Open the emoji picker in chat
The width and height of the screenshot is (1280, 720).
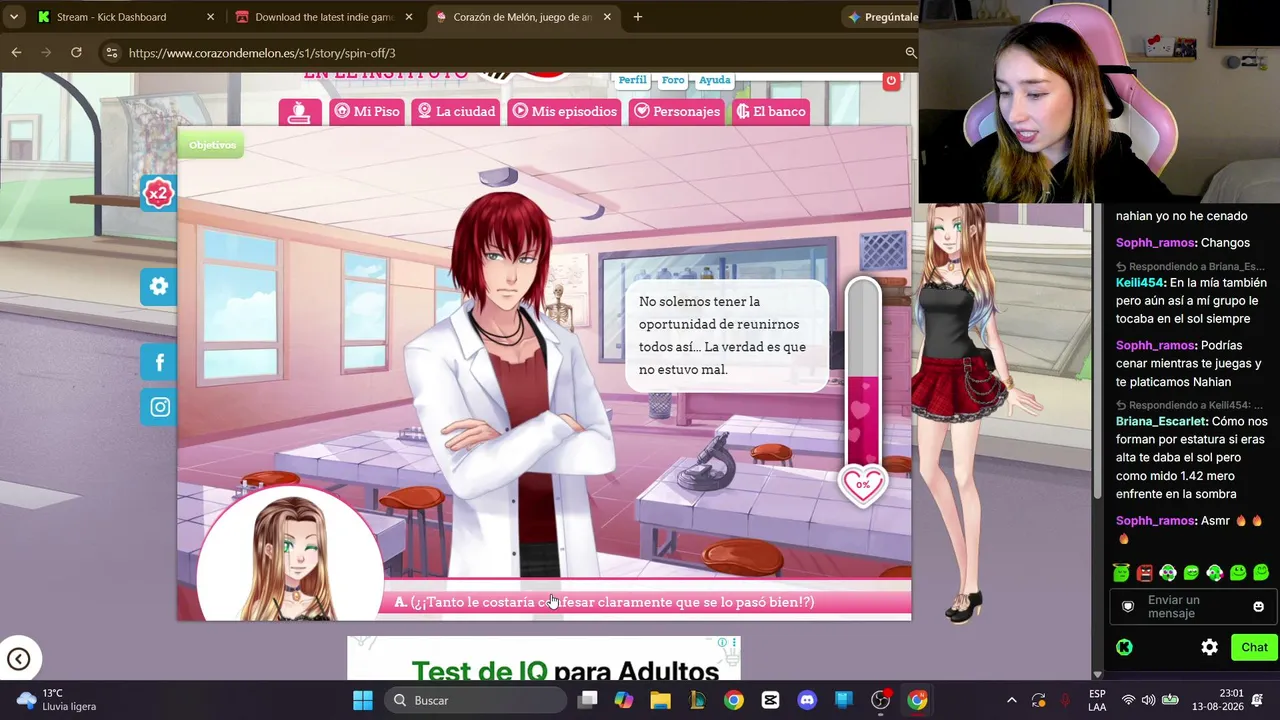1258,607
